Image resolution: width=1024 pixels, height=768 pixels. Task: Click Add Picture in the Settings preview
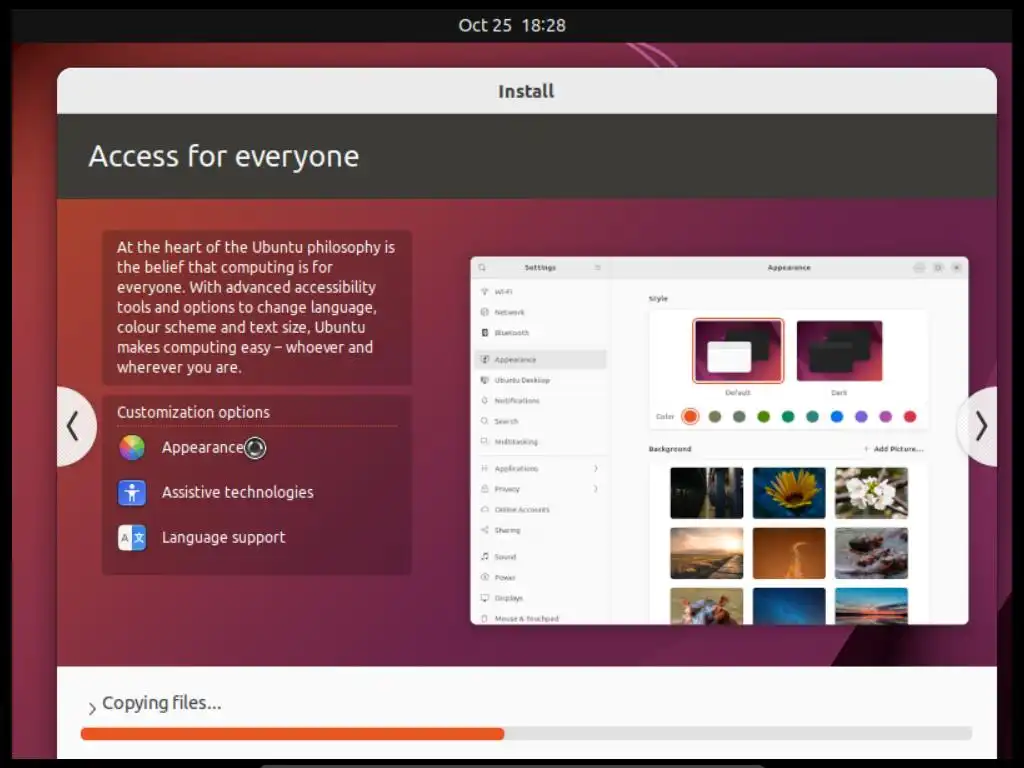click(893, 449)
